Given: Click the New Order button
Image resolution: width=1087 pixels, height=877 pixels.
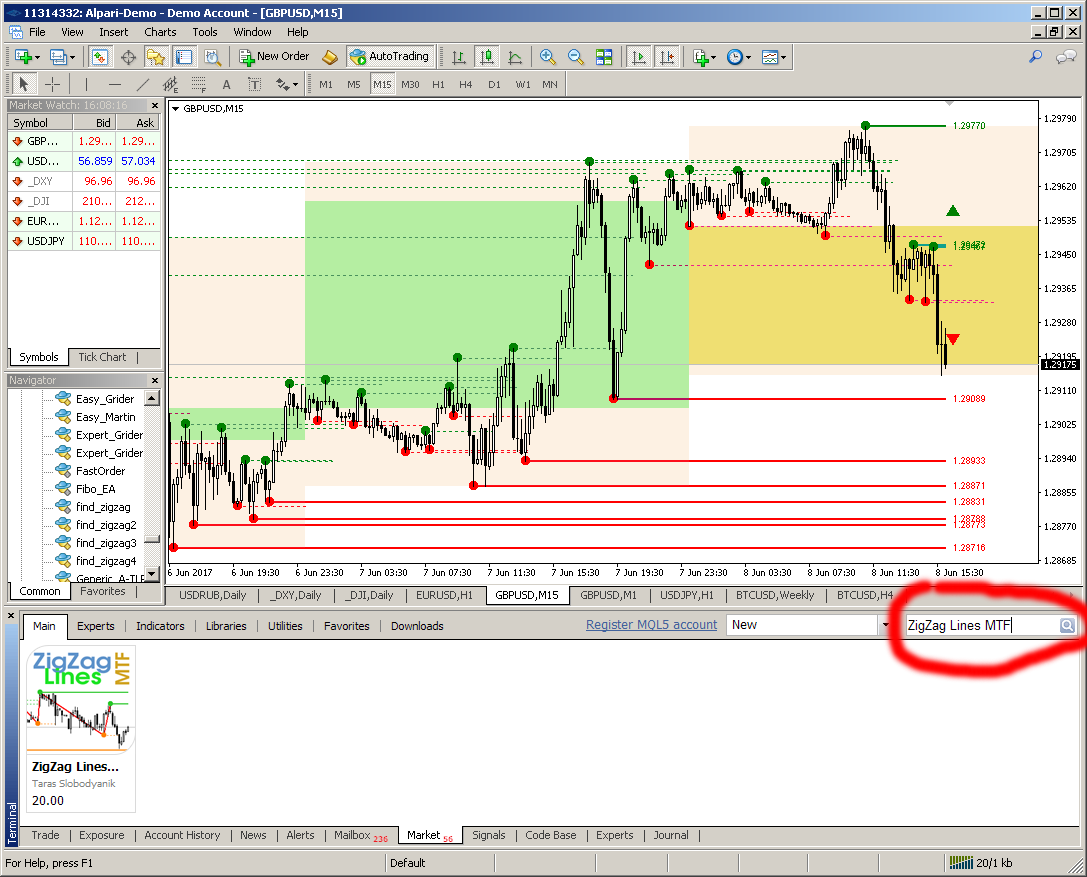Looking at the screenshot, I should [x=274, y=57].
